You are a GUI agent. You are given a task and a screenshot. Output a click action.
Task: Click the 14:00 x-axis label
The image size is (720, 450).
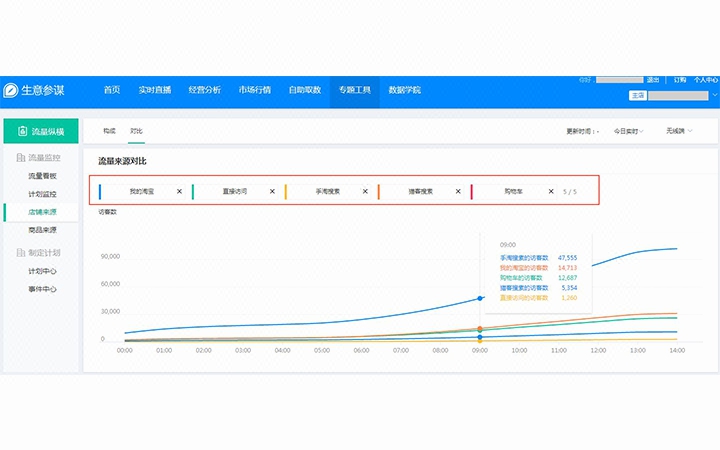[x=677, y=350]
